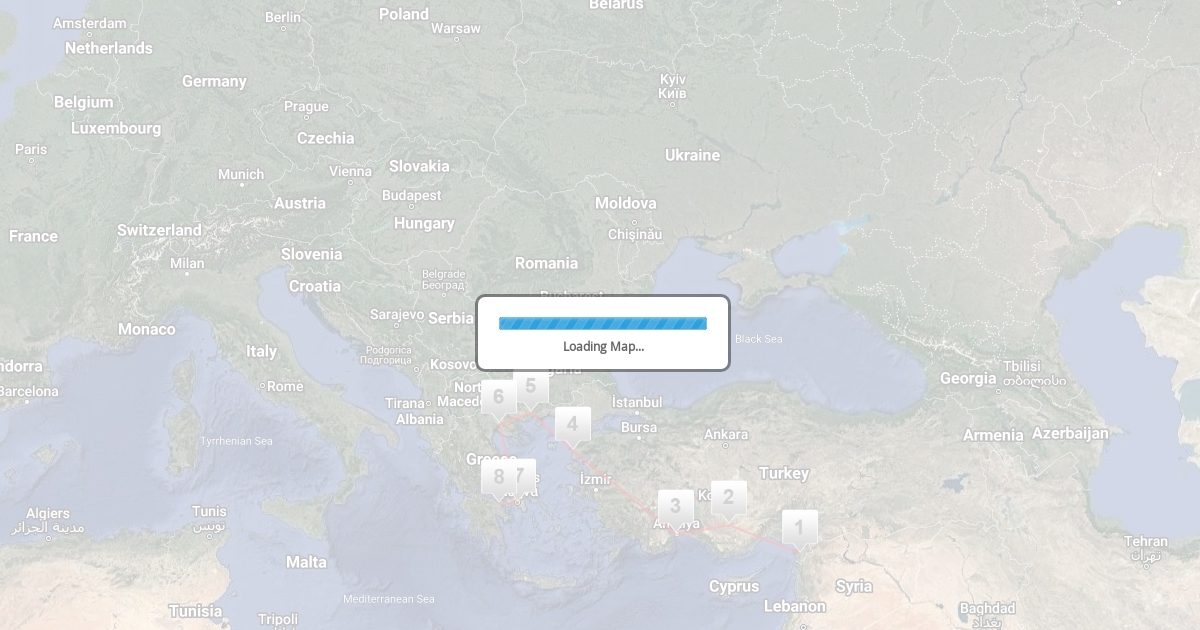Select map marker number 4

pos(572,425)
